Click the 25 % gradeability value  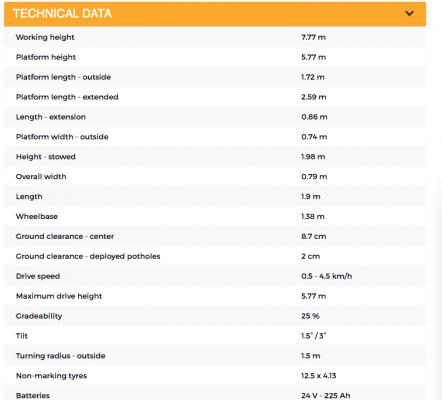(310, 316)
